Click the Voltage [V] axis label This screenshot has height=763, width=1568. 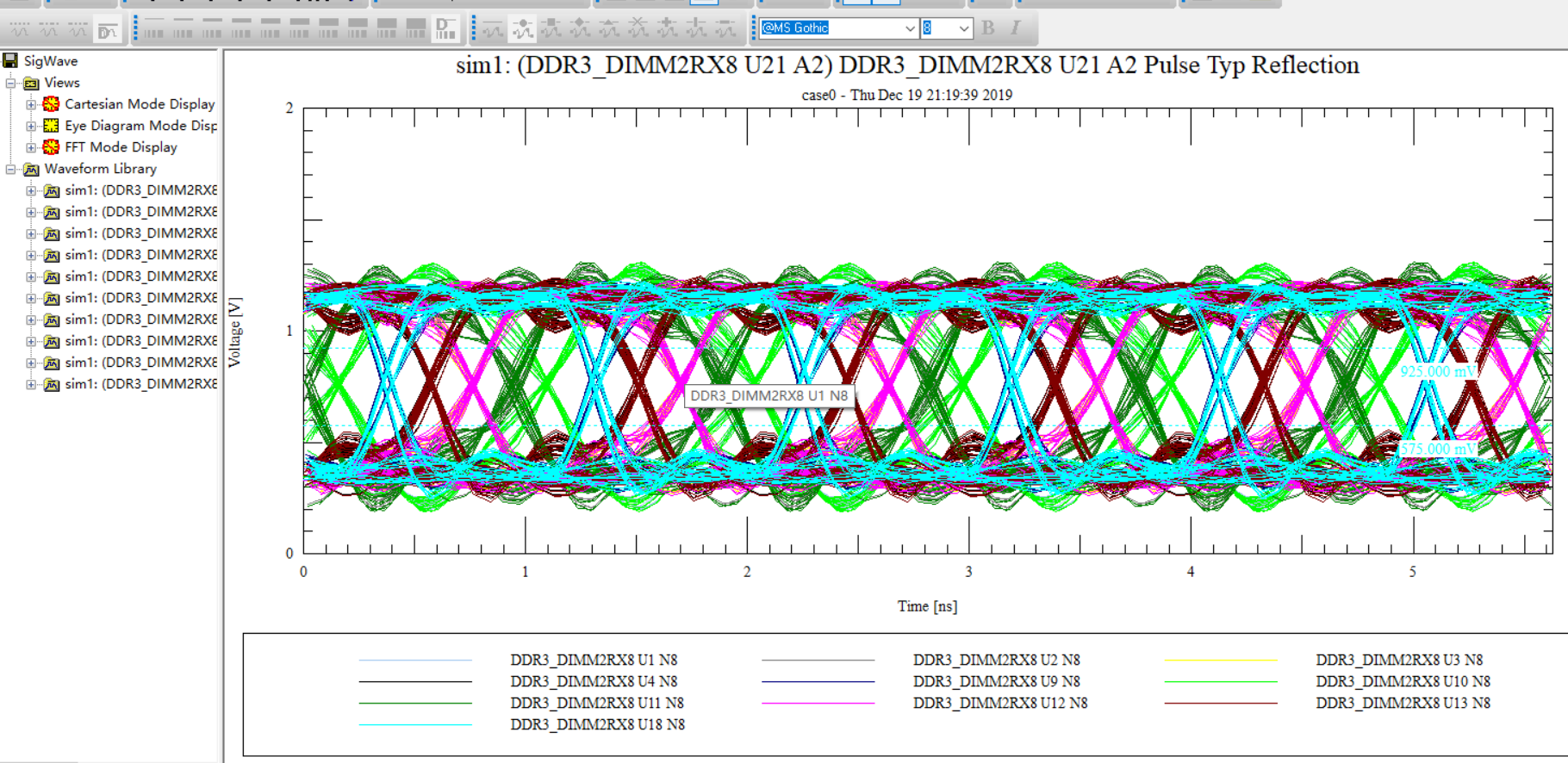[x=234, y=332]
